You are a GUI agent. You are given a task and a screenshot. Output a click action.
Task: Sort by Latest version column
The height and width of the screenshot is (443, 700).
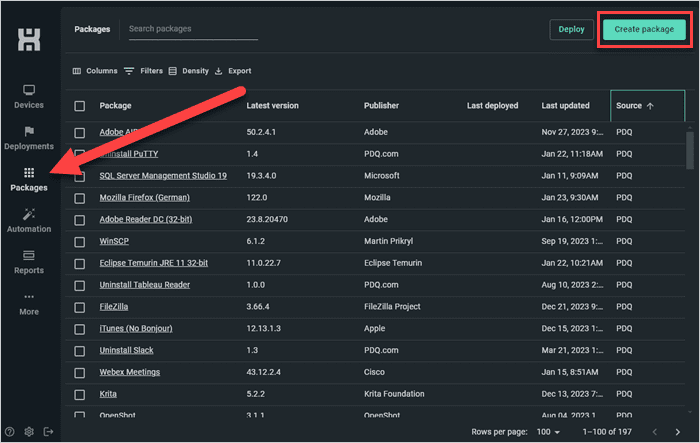272,106
